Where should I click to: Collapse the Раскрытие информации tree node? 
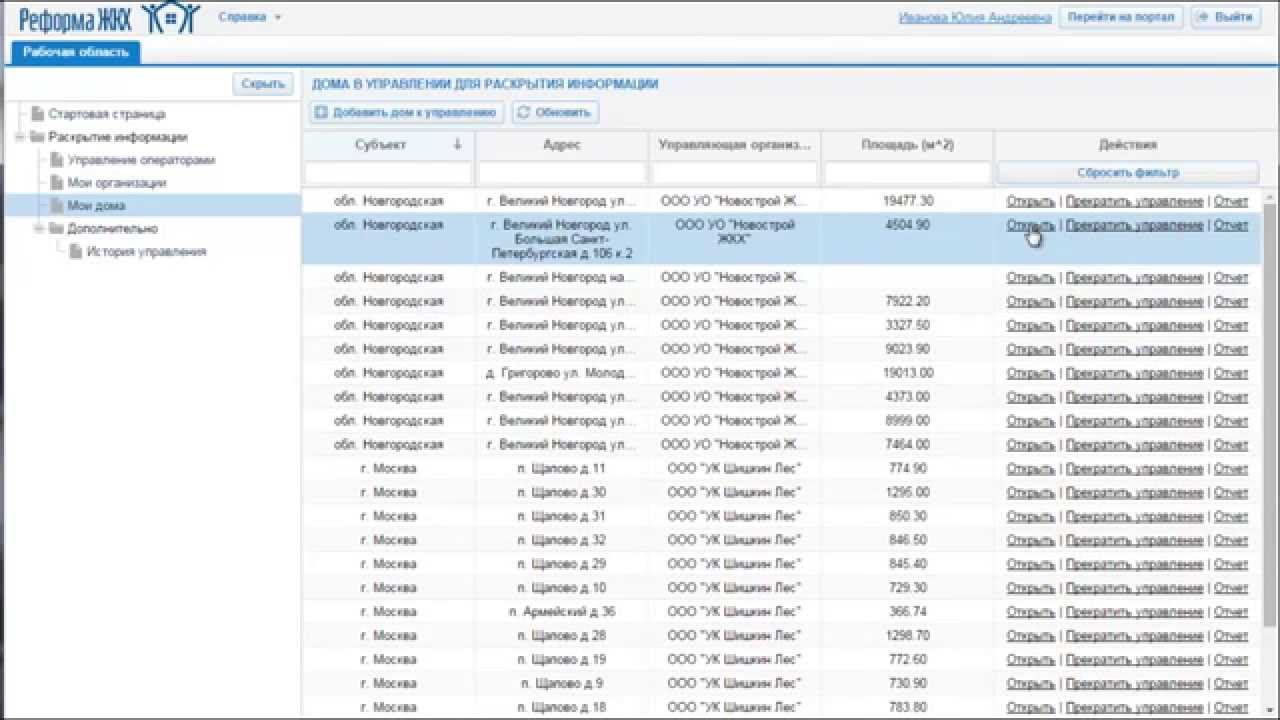coord(19,137)
